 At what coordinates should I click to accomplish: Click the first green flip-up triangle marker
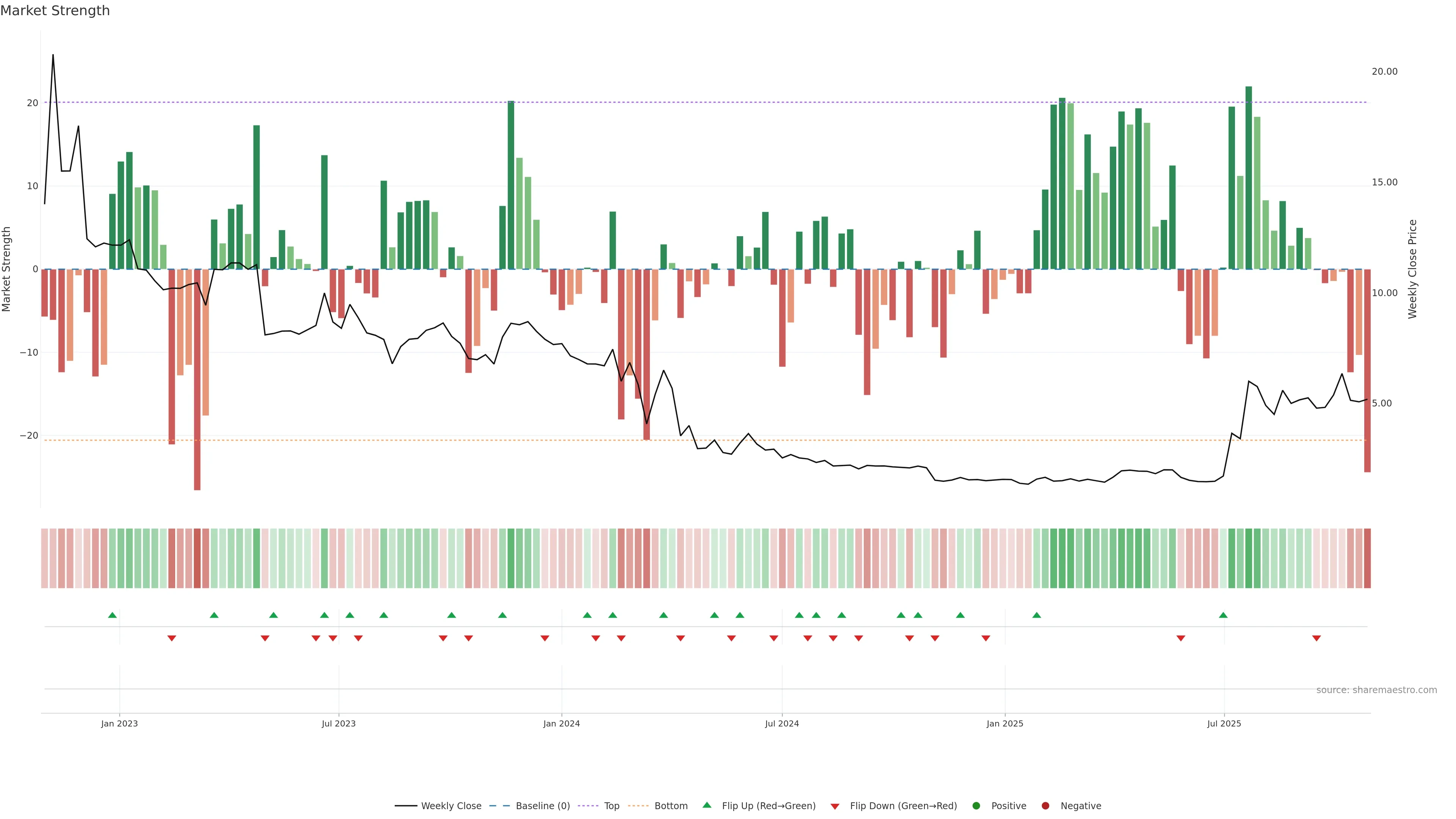pos(113,615)
